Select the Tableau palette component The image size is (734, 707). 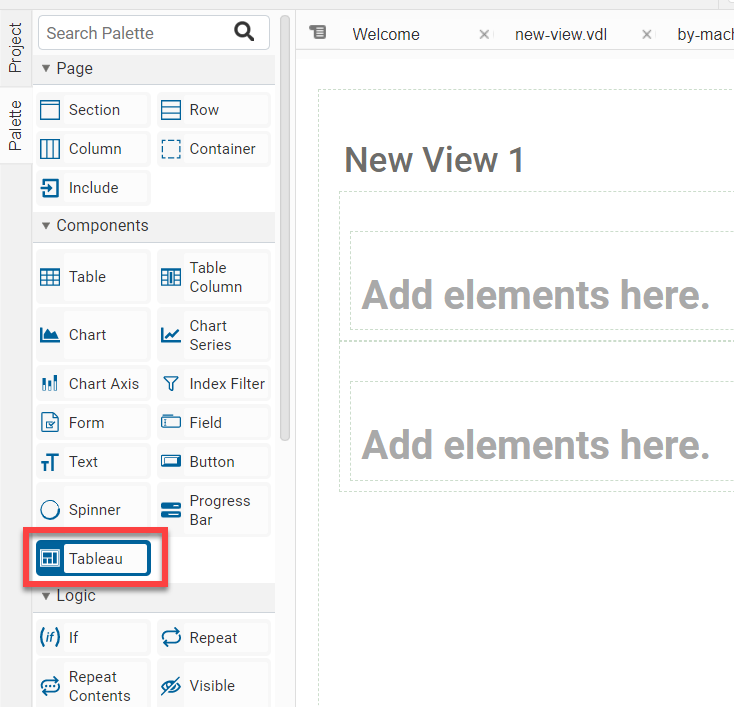point(94,559)
